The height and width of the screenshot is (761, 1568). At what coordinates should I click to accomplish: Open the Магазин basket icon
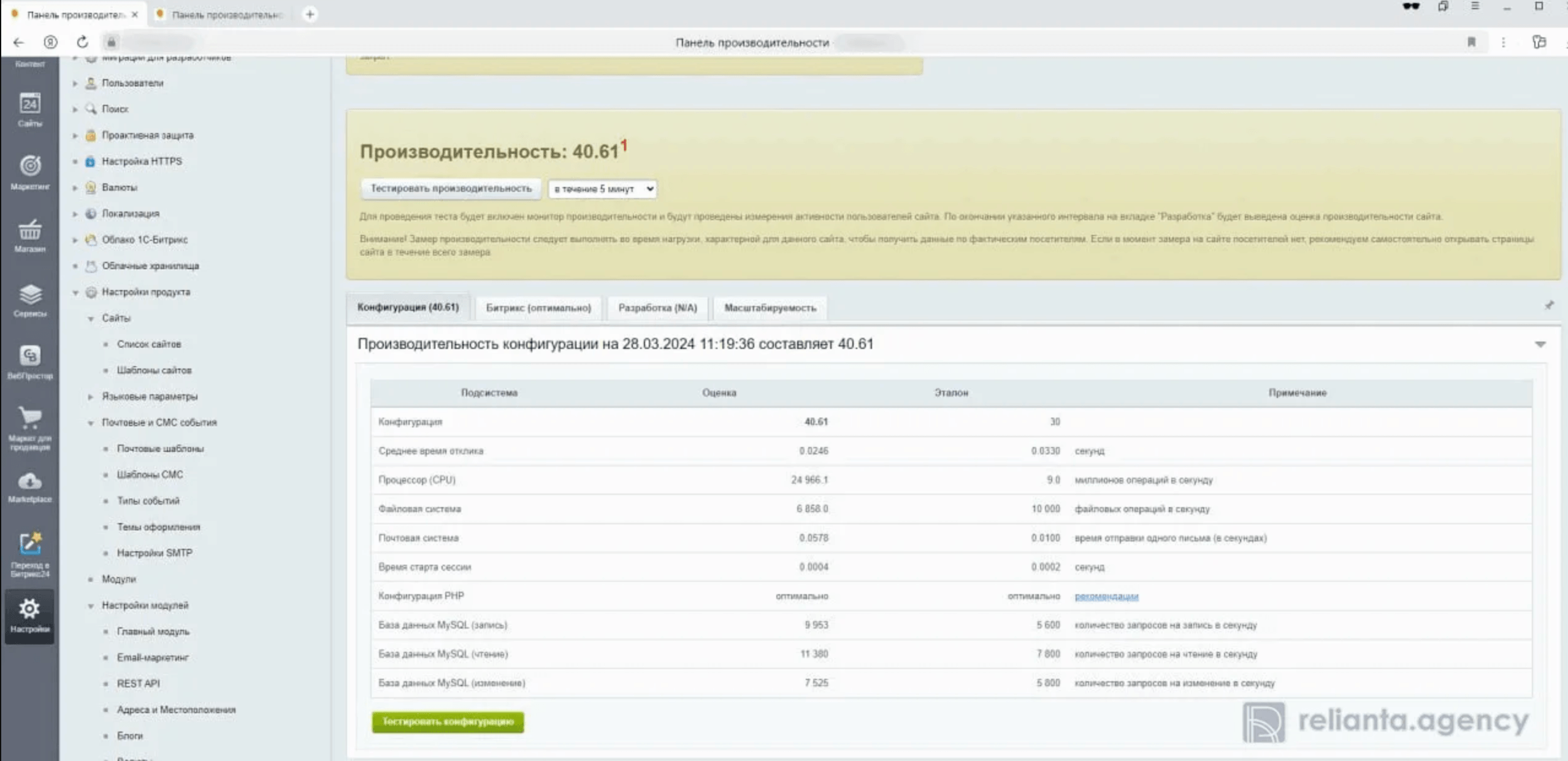point(29,231)
